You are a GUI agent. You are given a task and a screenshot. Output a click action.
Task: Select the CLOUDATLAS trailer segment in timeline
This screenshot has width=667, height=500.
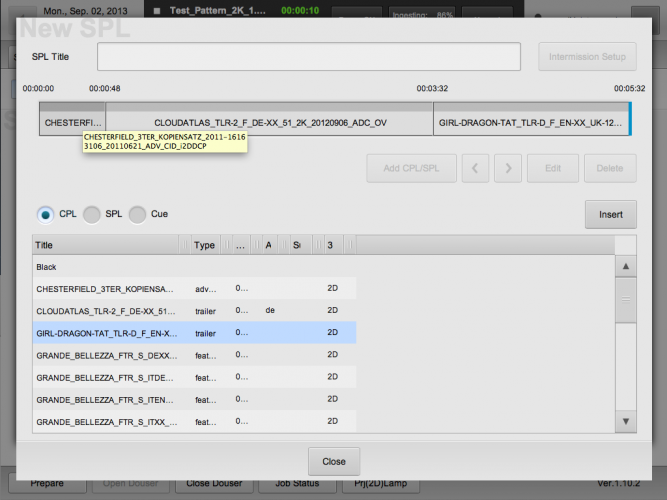click(269, 121)
